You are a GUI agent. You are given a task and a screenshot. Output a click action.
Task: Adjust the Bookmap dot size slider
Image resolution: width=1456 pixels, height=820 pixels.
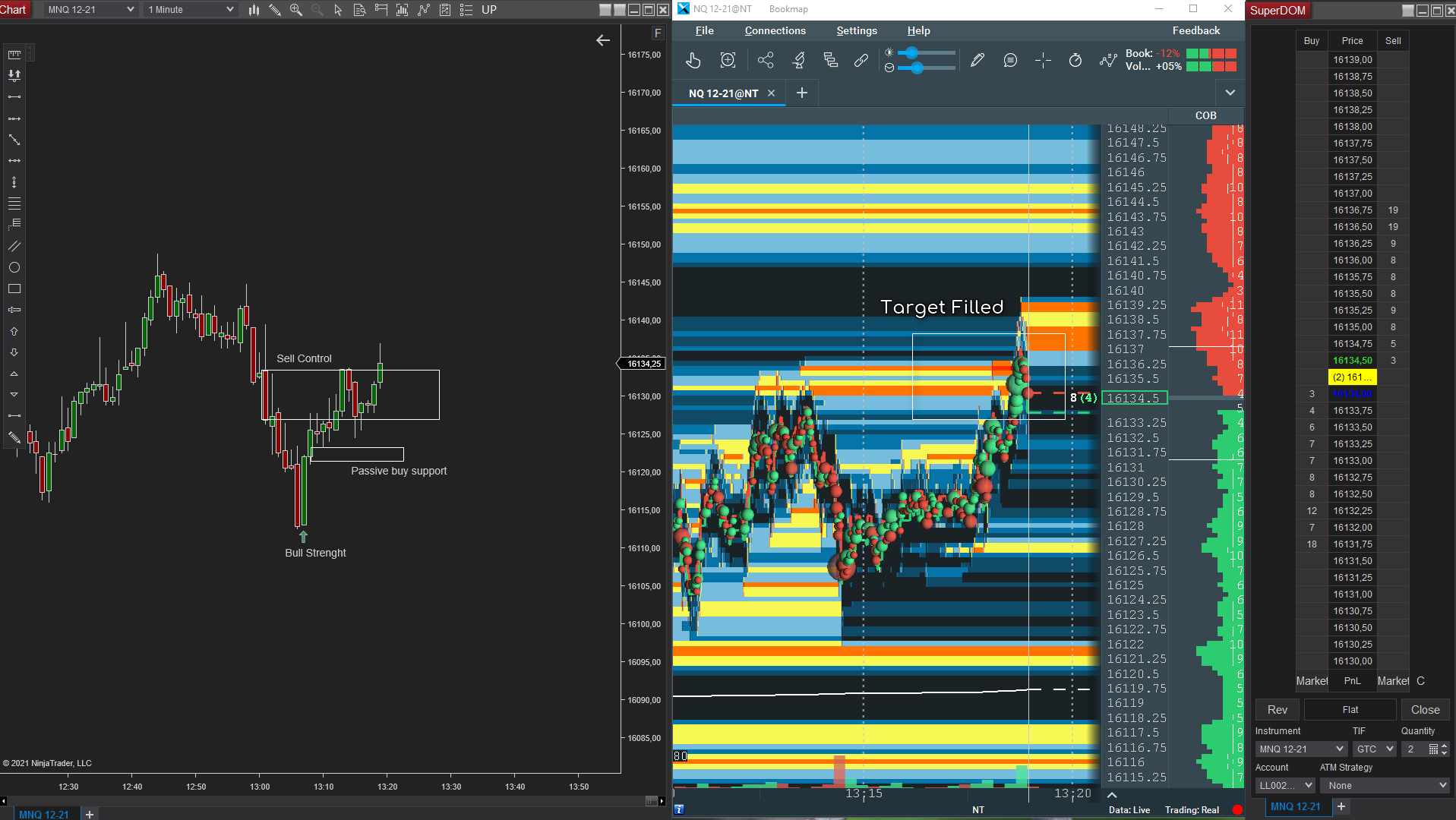[926, 68]
